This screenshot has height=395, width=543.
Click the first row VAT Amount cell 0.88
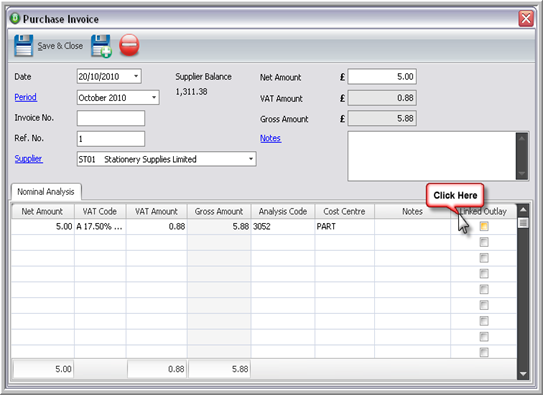[x=157, y=227]
